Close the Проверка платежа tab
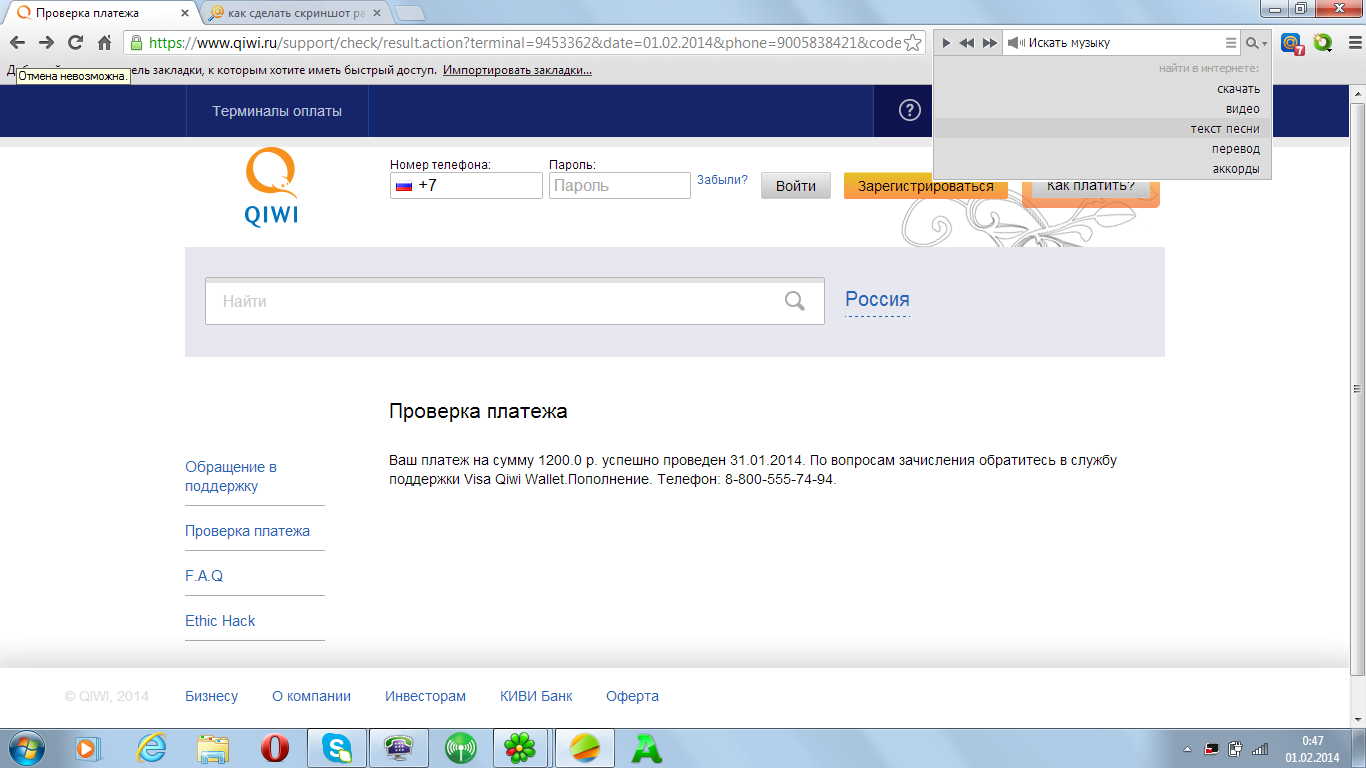Viewport: 1366px width, 768px height. click(x=185, y=13)
